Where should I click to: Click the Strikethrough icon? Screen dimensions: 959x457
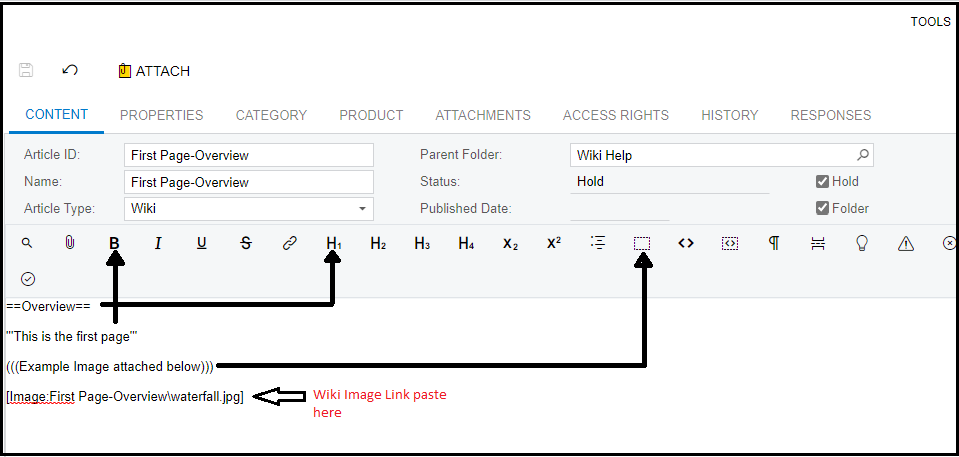[246, 243]
